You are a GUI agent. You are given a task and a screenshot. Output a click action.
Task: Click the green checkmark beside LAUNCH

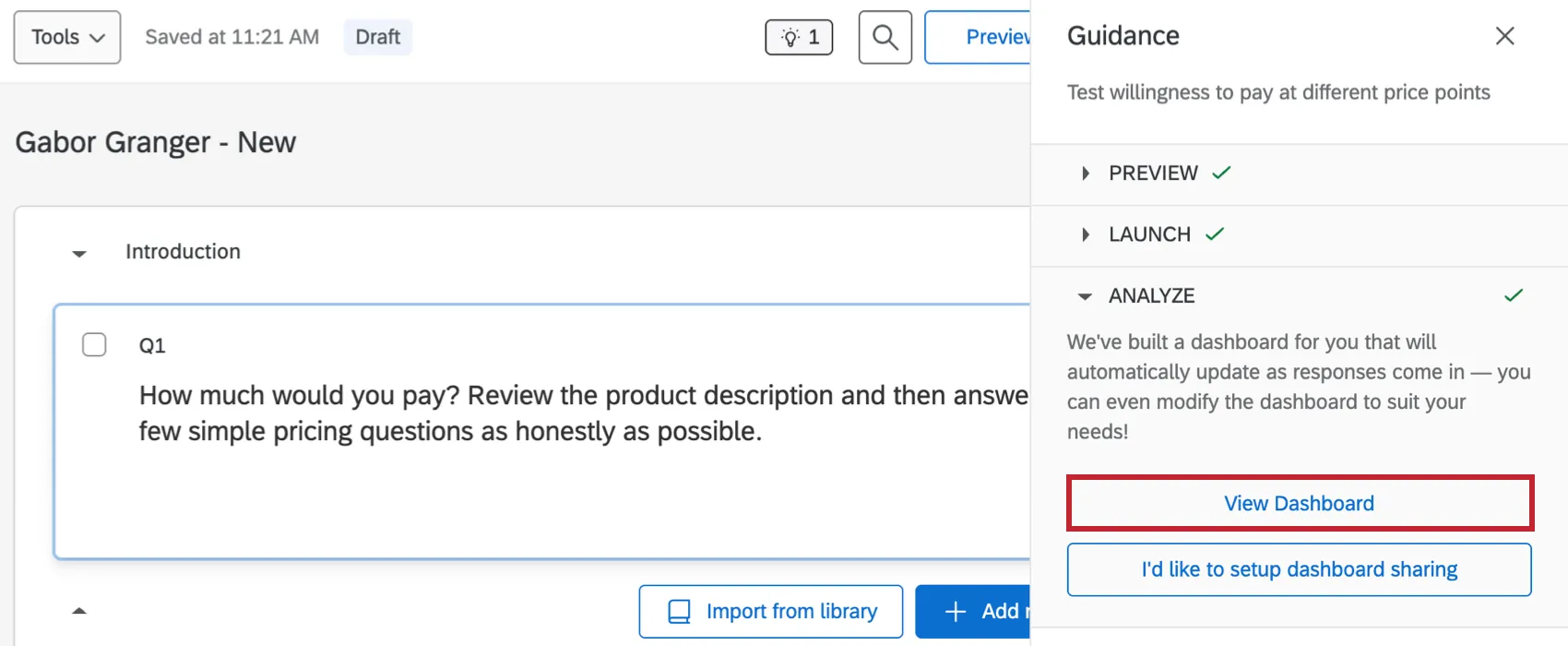(x=1215, y=234)
